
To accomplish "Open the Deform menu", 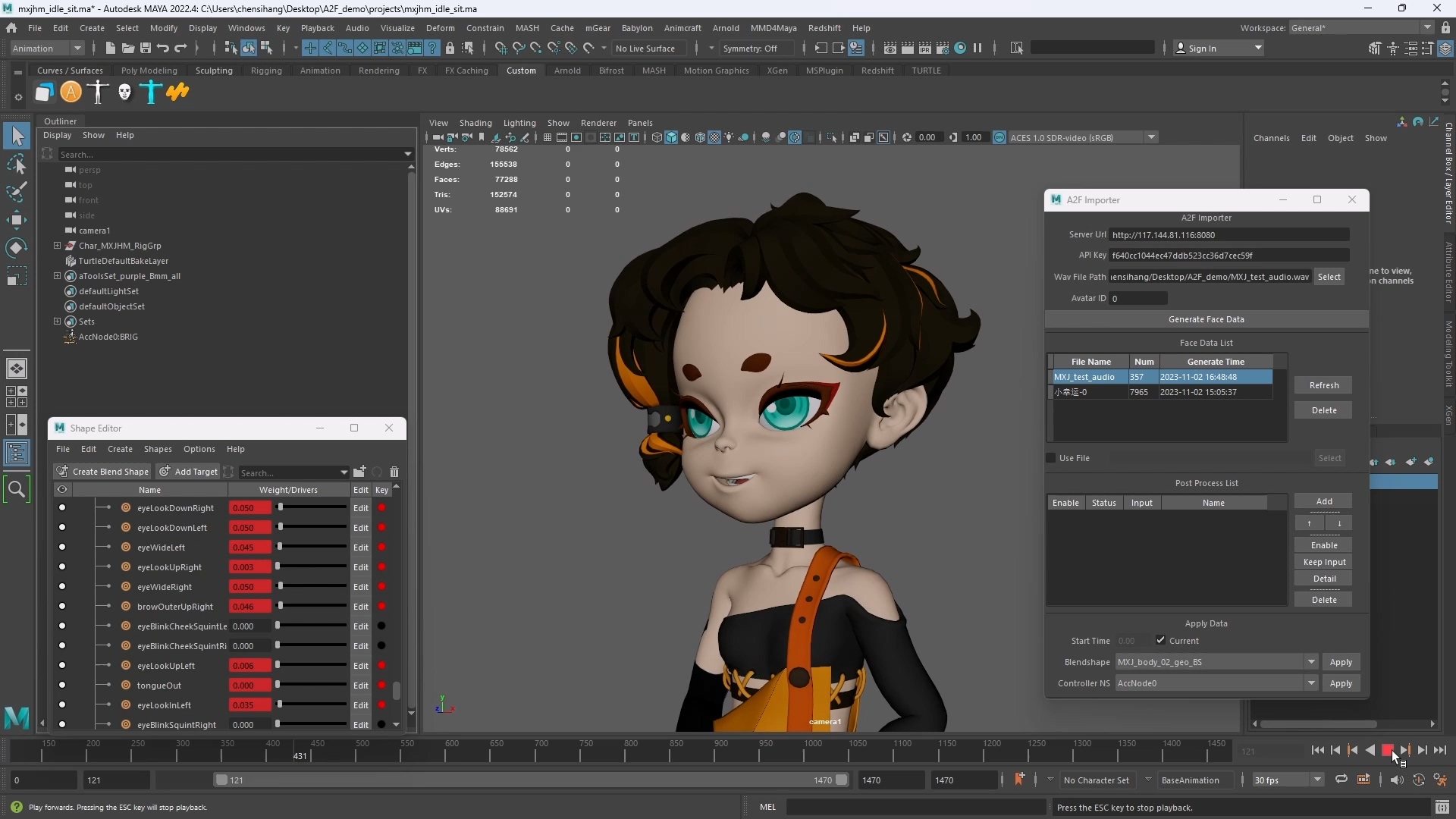I will click(440, 28).
